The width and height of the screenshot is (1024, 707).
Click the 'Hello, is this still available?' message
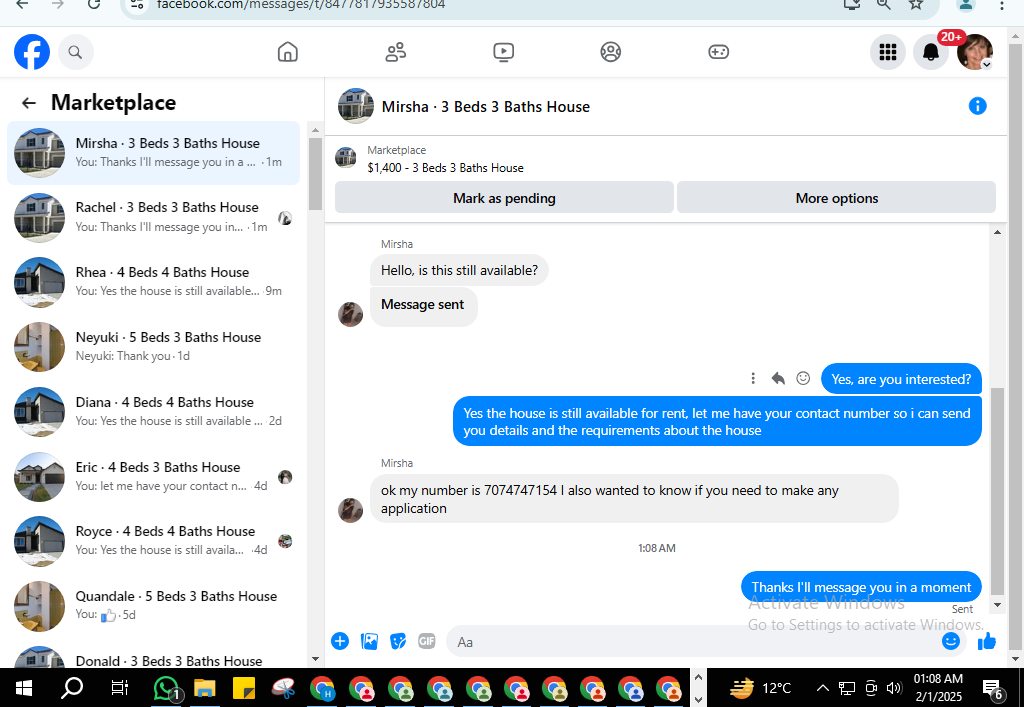coord(459,270)
